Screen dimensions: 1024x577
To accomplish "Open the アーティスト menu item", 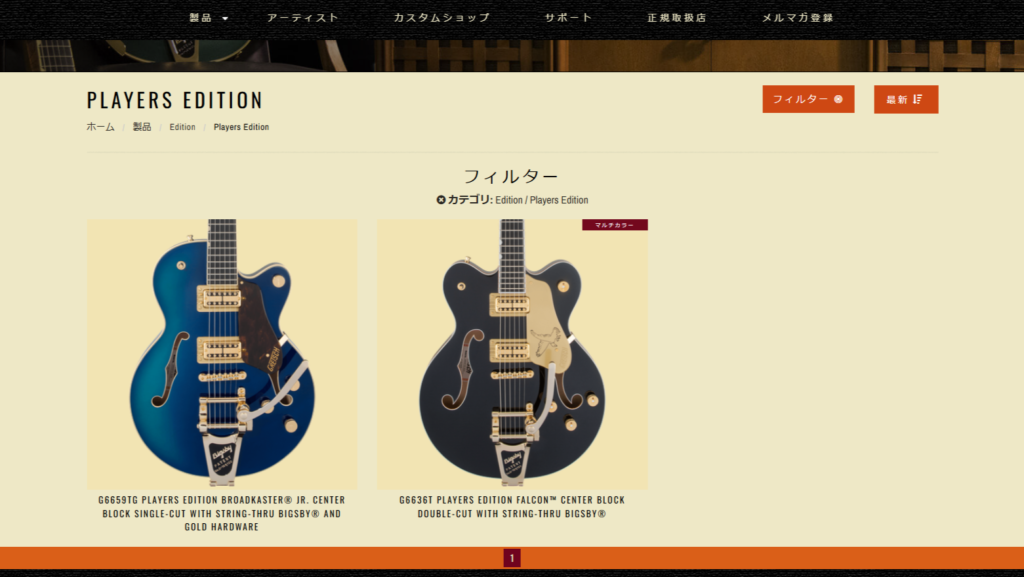I will [x=303, y=18].
